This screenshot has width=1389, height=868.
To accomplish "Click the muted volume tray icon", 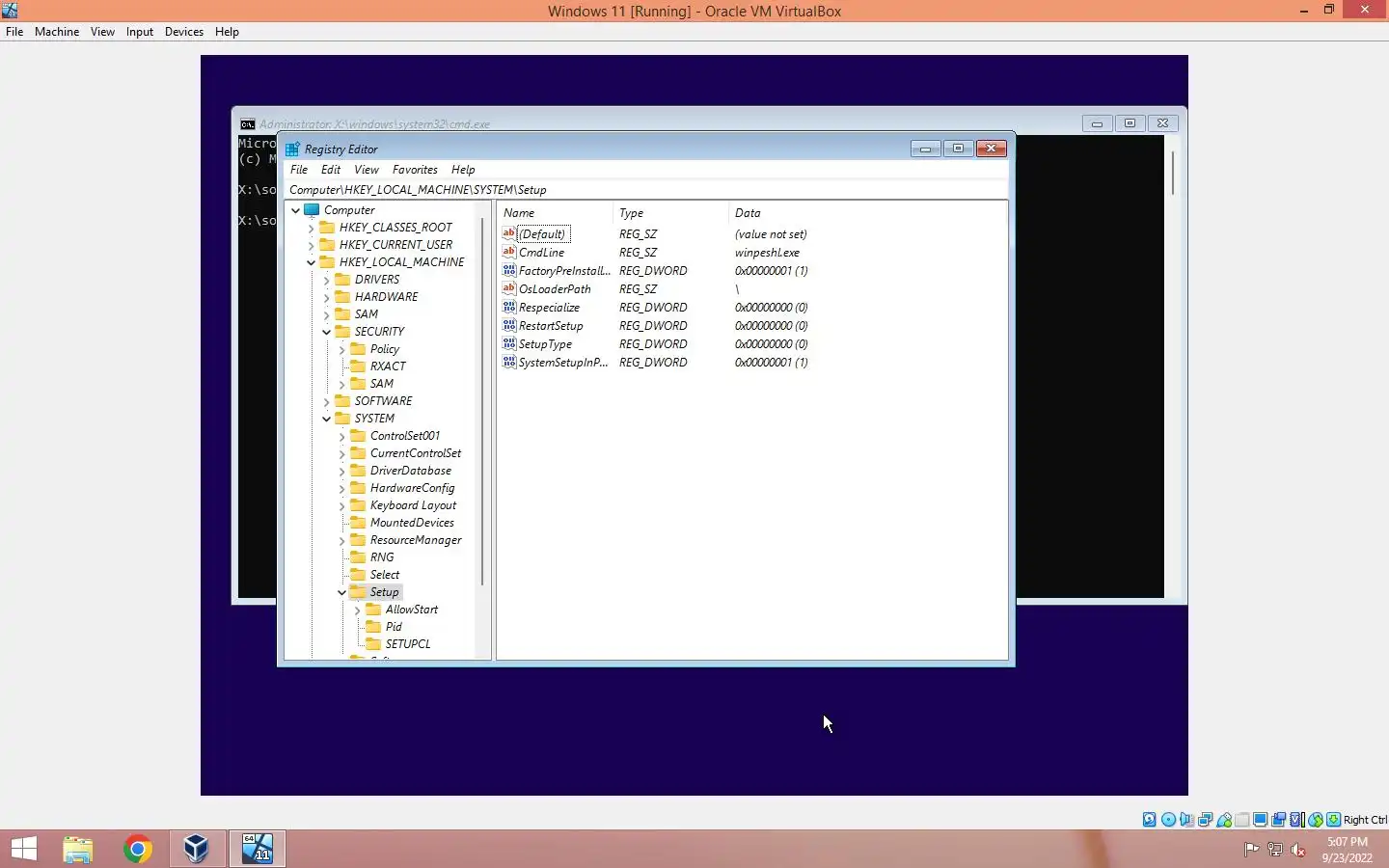I will [x=1298, y=850].
